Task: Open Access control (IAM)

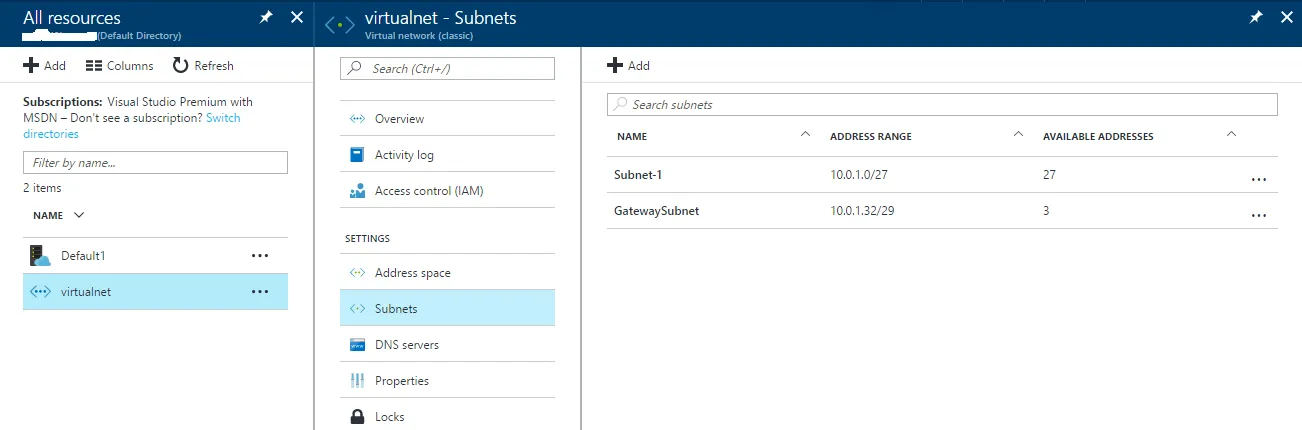Action: [428, 191]
